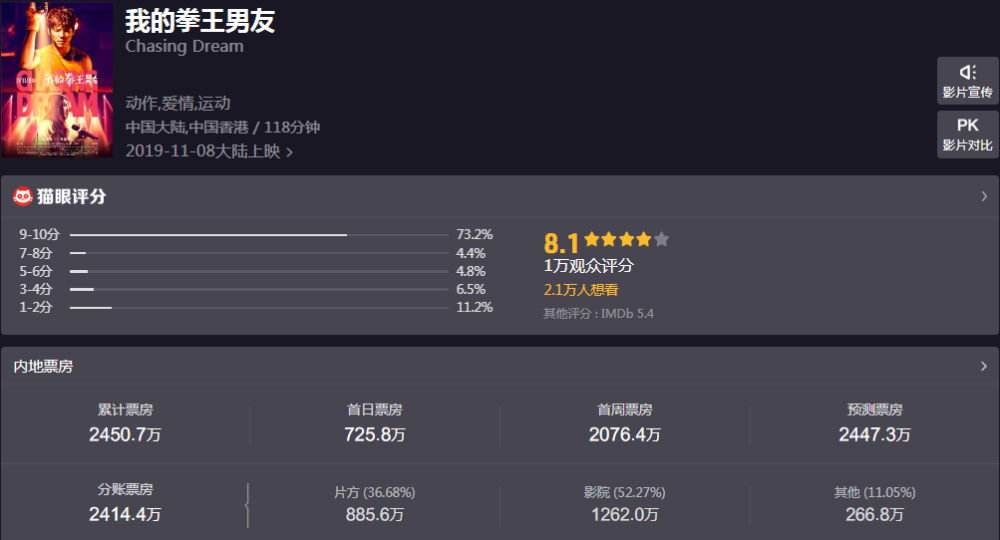Expand the Maoyan rating section arrow
This screenshot has height=540, width=1000.
984,196
